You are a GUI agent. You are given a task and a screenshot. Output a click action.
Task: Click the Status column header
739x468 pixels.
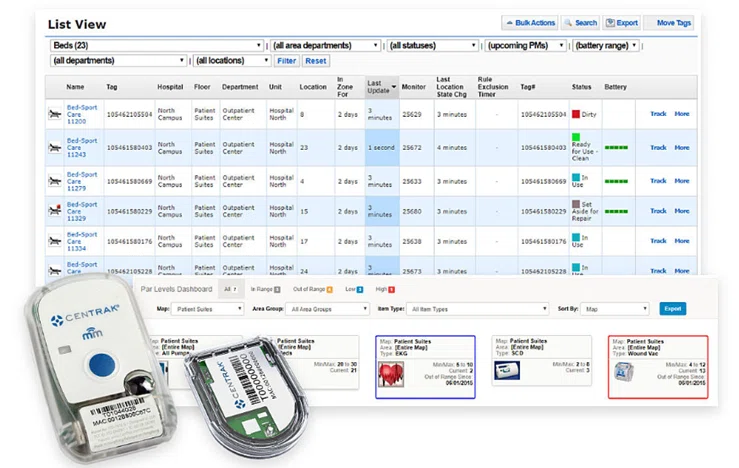581,87
